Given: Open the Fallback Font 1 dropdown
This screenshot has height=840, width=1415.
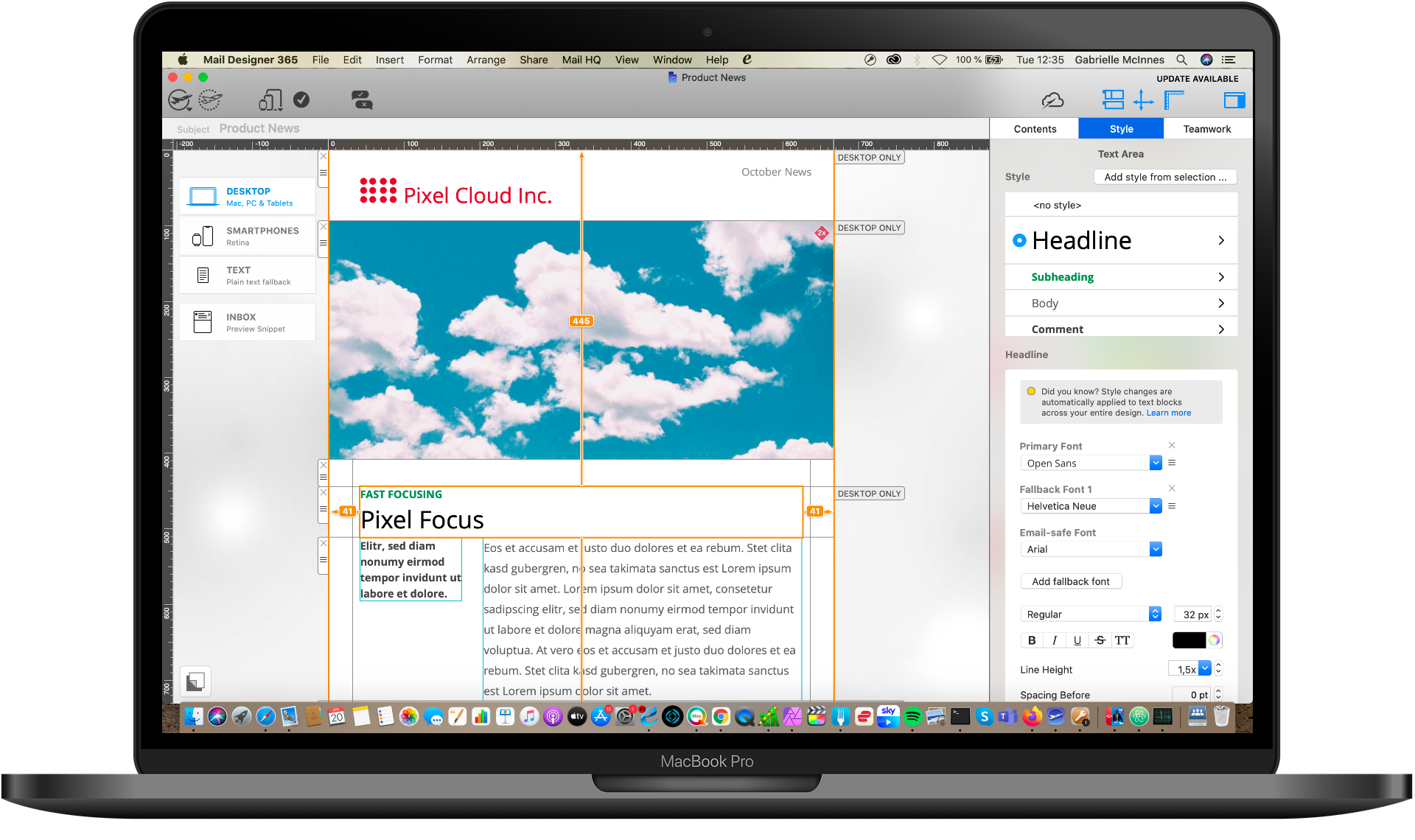Looking at the screenshot, I should 1154,506.
